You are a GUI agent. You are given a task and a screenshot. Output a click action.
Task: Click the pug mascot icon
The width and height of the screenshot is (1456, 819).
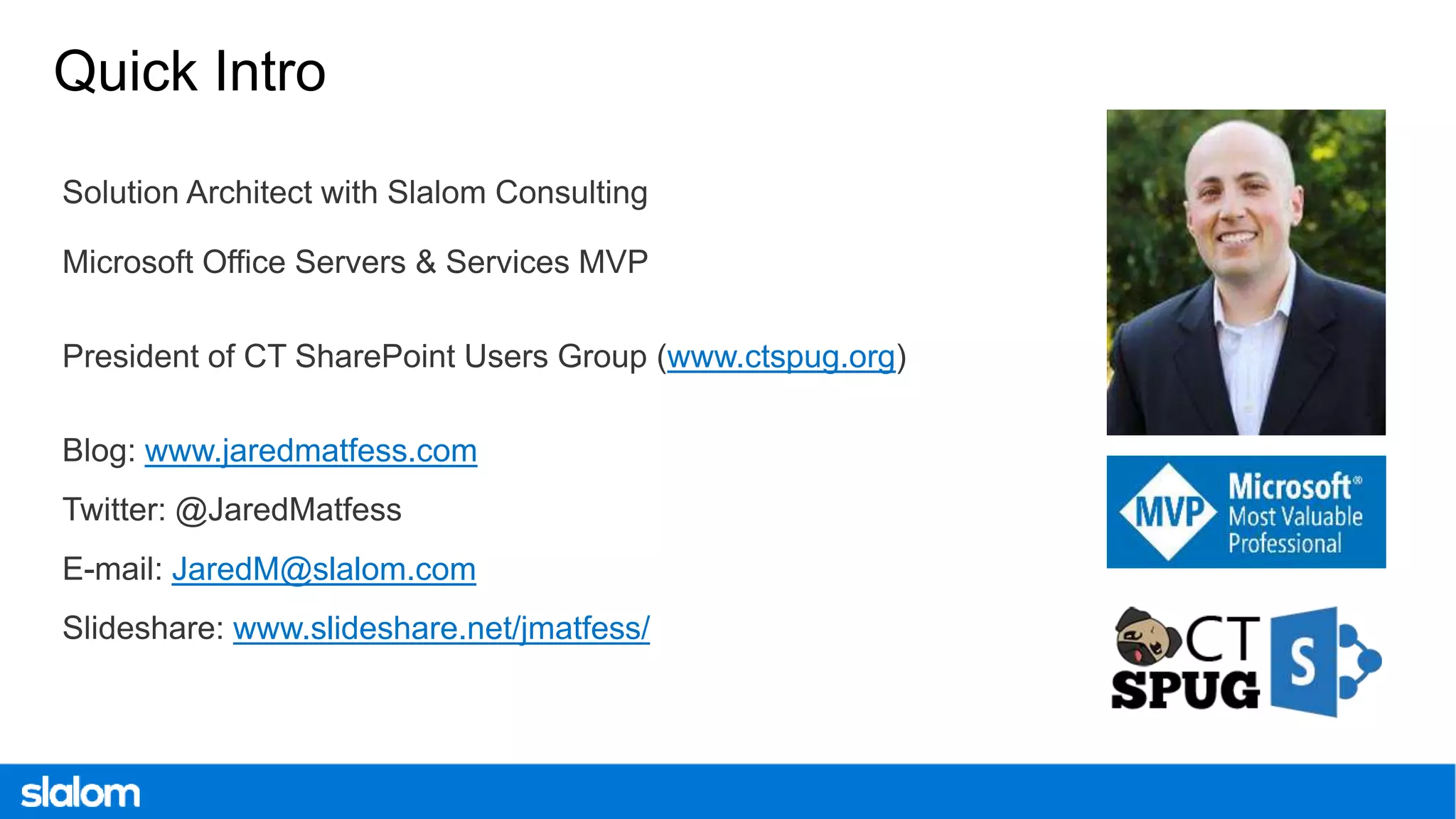click(1146, 635)
